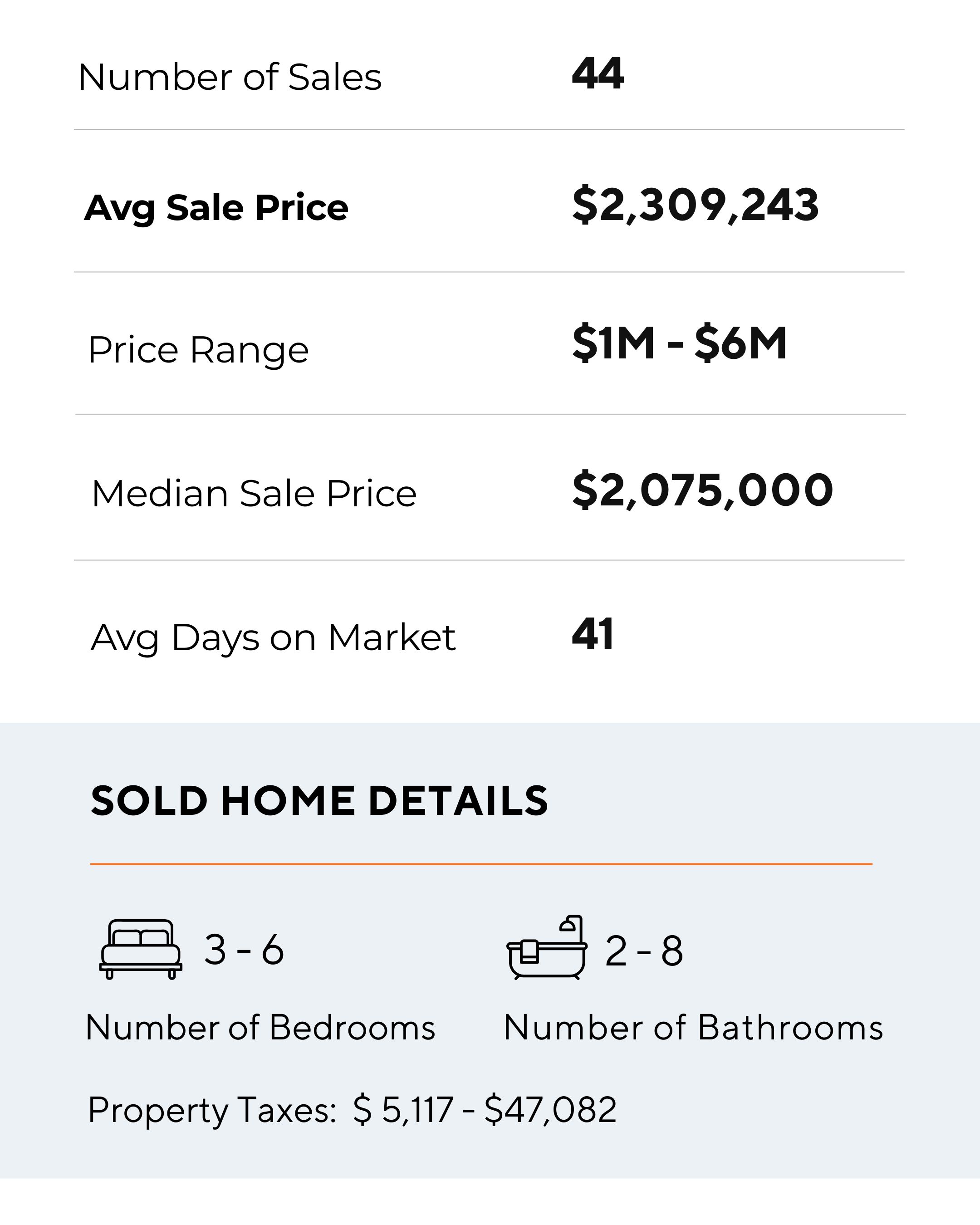This screenshot has width=980, height=1225.
Task: Click the $2,309,243 average price value
Action: coord(696,205)
